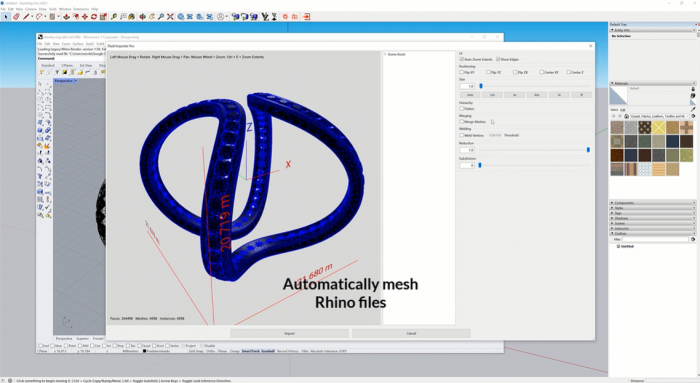Tick the Flatten hierarchy checkbox

(462, 108)
